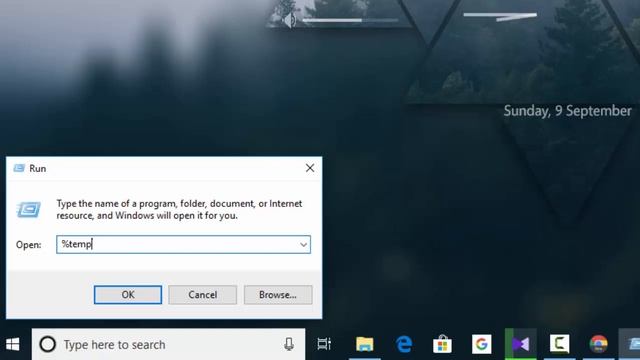
Task: Click the speaker icon on the desktop widget
Action: pyautogui.click(x=289, y=20)
